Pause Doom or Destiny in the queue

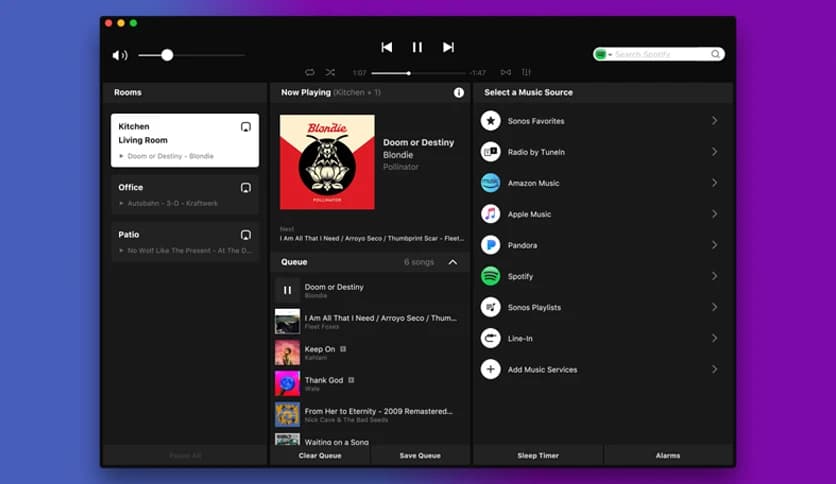tap(287, 291)
